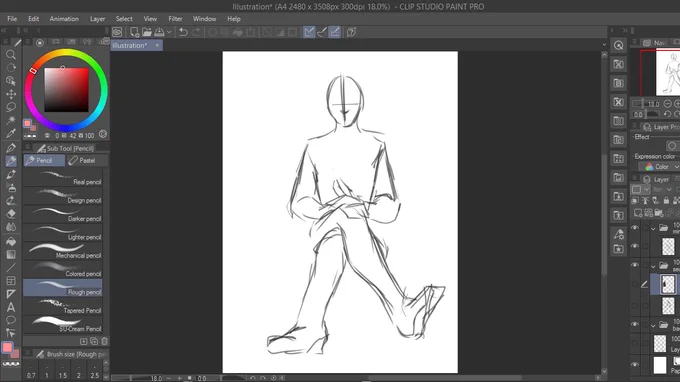
Task: Choose the Real pencil brush
Action: coord(63,178)
